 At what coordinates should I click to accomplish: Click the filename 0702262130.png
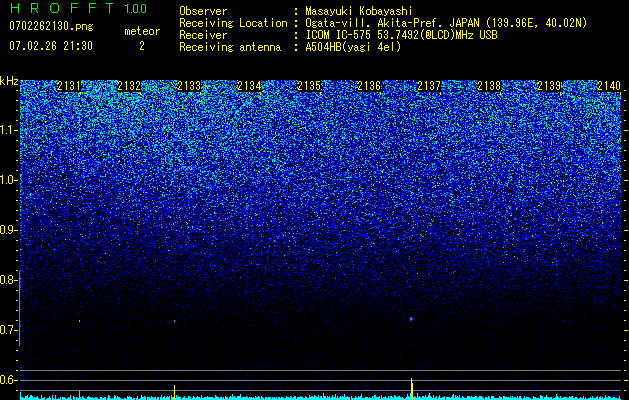[x=51, y=26]
